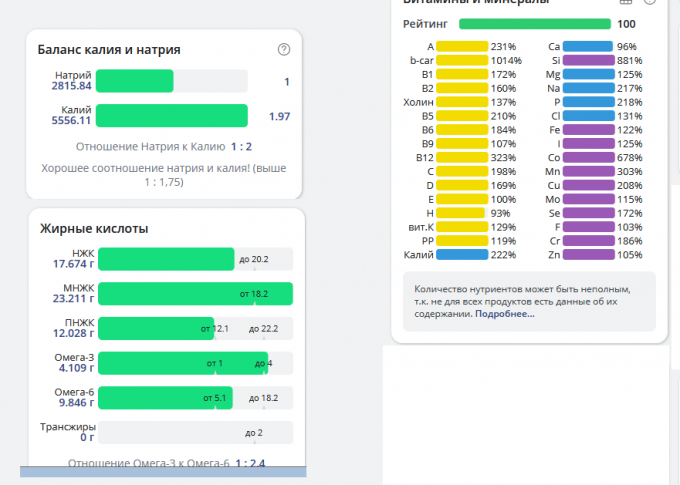Click the yellow vitamin C bar
Screen dimensions: 680x485
462,171
